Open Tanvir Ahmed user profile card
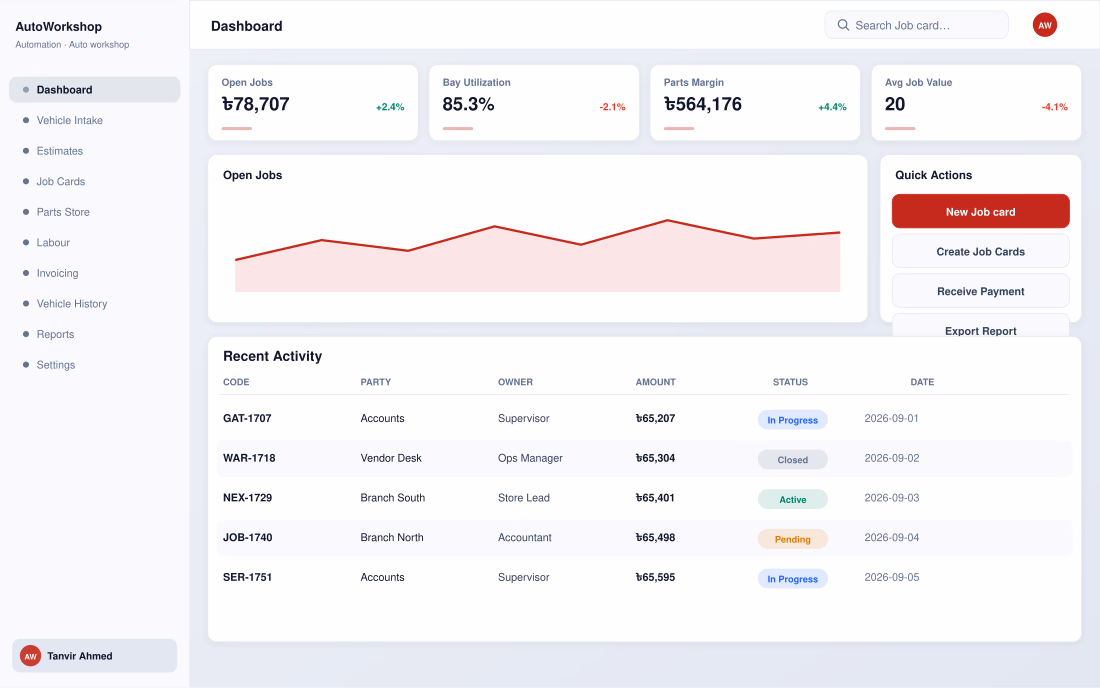This screenshot has height=688, width=1100. [x=95, y=656]
